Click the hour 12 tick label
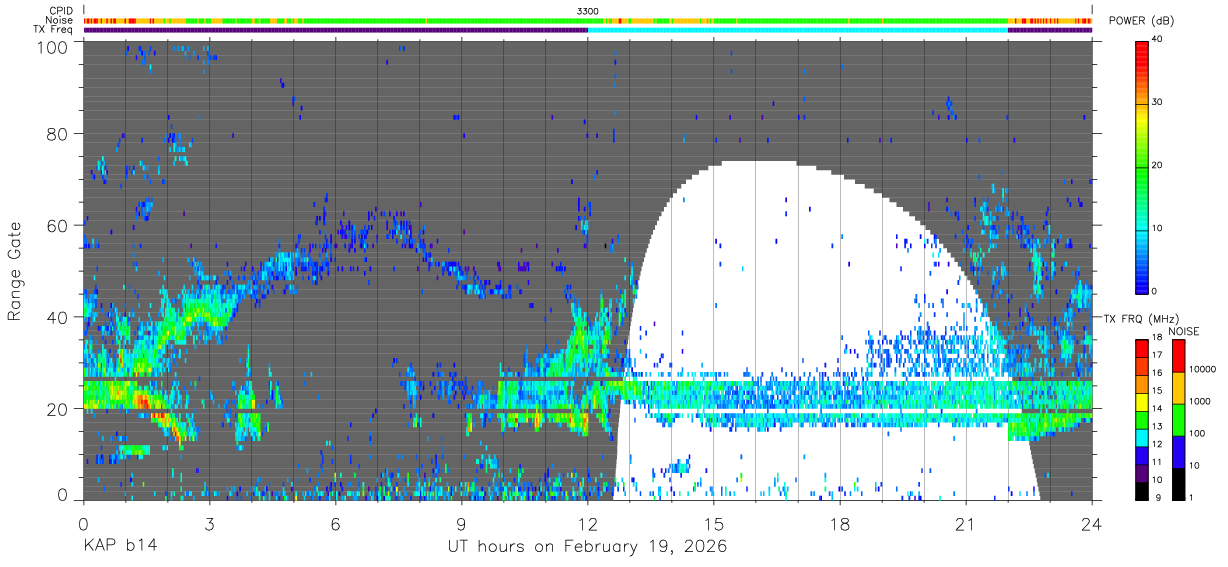This screenshot has height=567, width=1228. tap(587, 523)
